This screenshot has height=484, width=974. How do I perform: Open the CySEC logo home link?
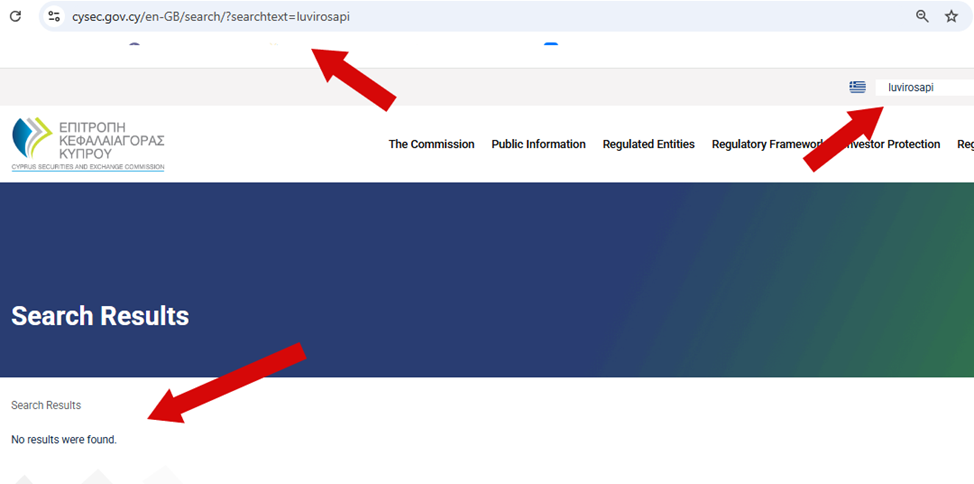point(88,144)
